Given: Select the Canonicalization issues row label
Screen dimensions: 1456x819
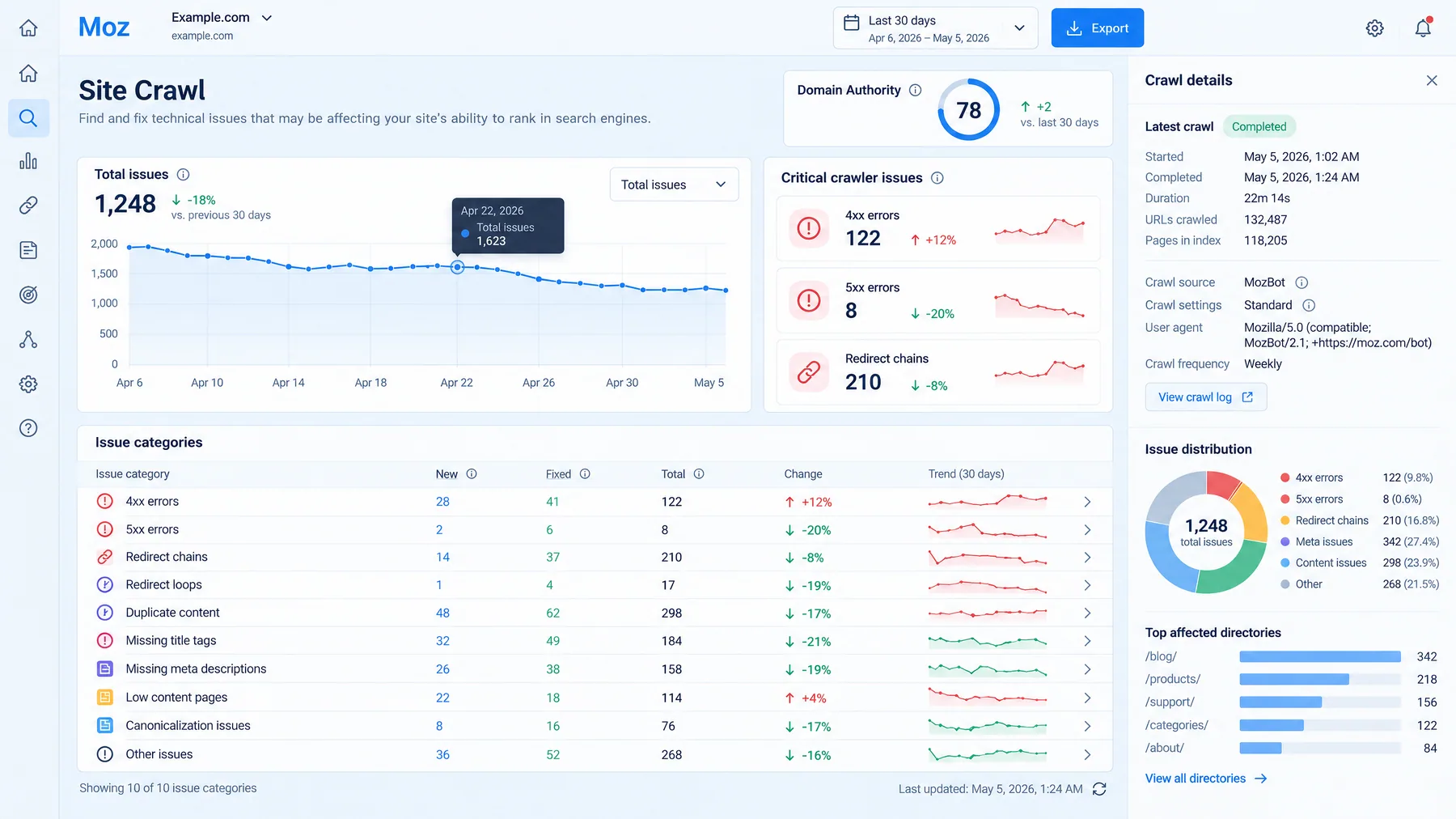Looking at the screenshot, I should (188, 726).
